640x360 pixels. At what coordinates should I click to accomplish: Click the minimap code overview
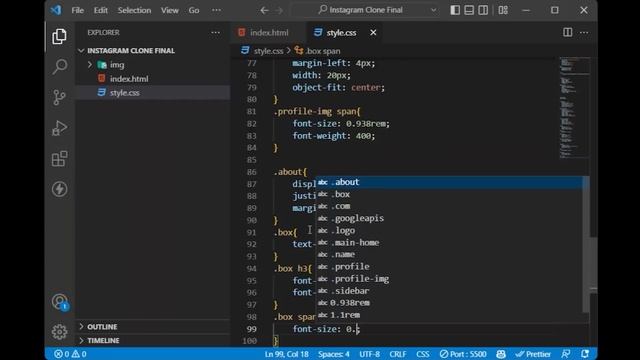pos(575,108)
